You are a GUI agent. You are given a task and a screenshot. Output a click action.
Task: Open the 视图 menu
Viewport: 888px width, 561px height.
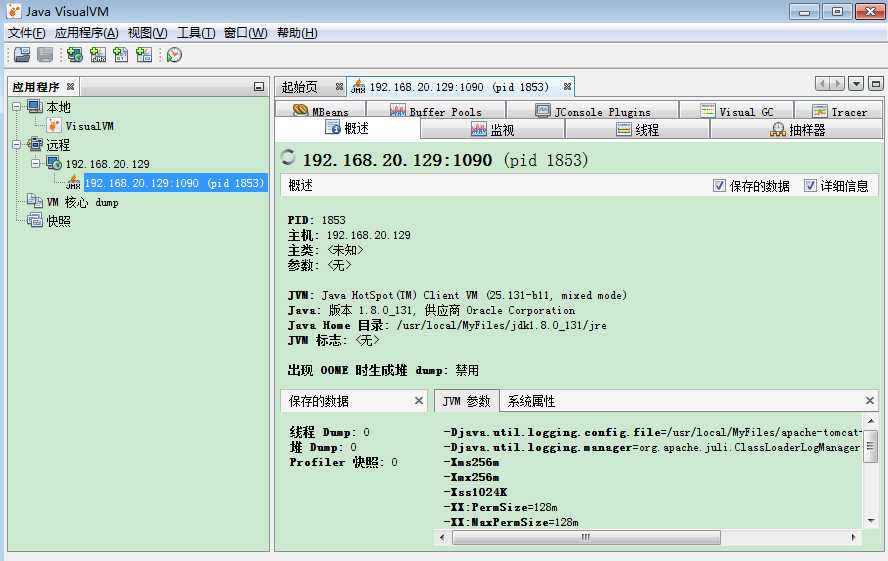pos(147,33)
